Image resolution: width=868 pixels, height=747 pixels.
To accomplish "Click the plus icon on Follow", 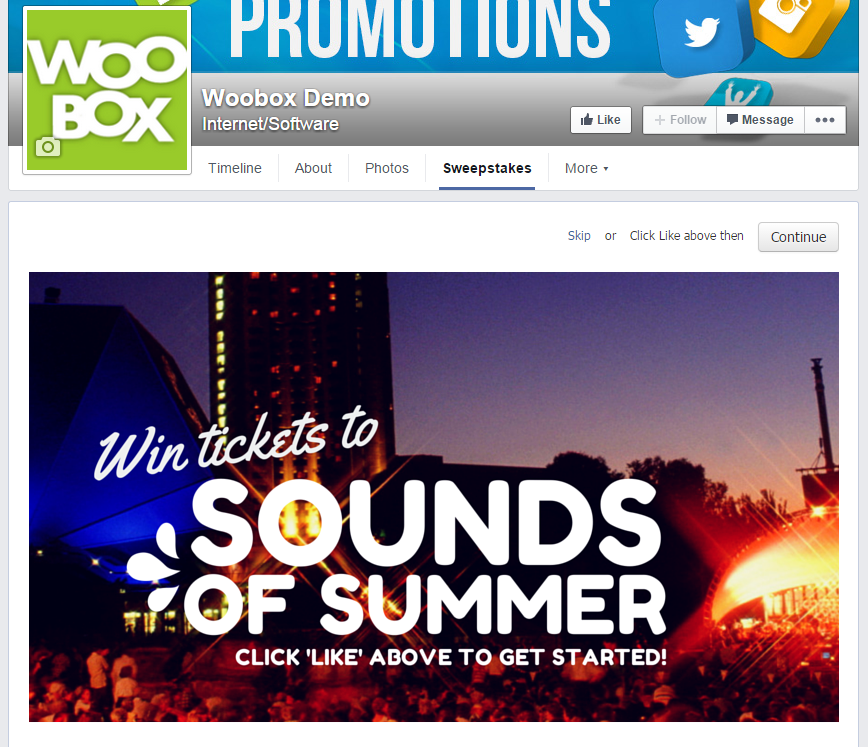I will click(659, 120).
